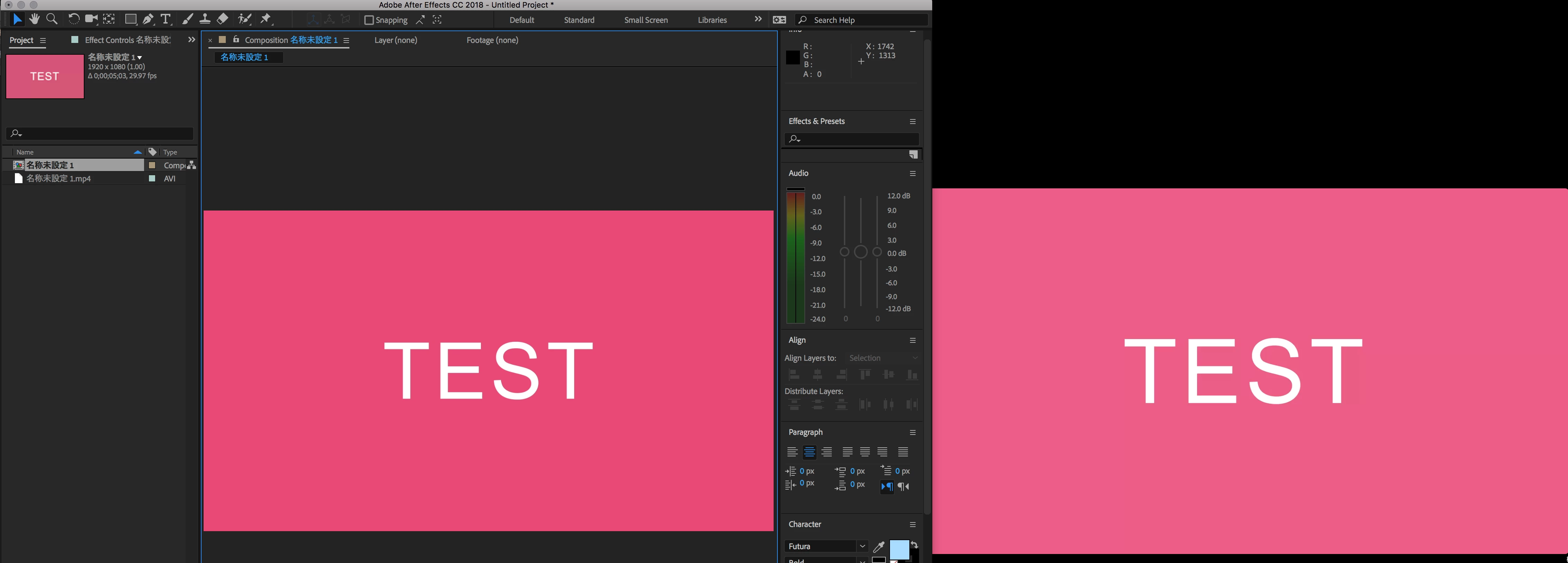Image resolution: width=1568 pixels, height=563 pixels.
Task: Click the center audio level slider knob
Action: [x=861, y=252]
